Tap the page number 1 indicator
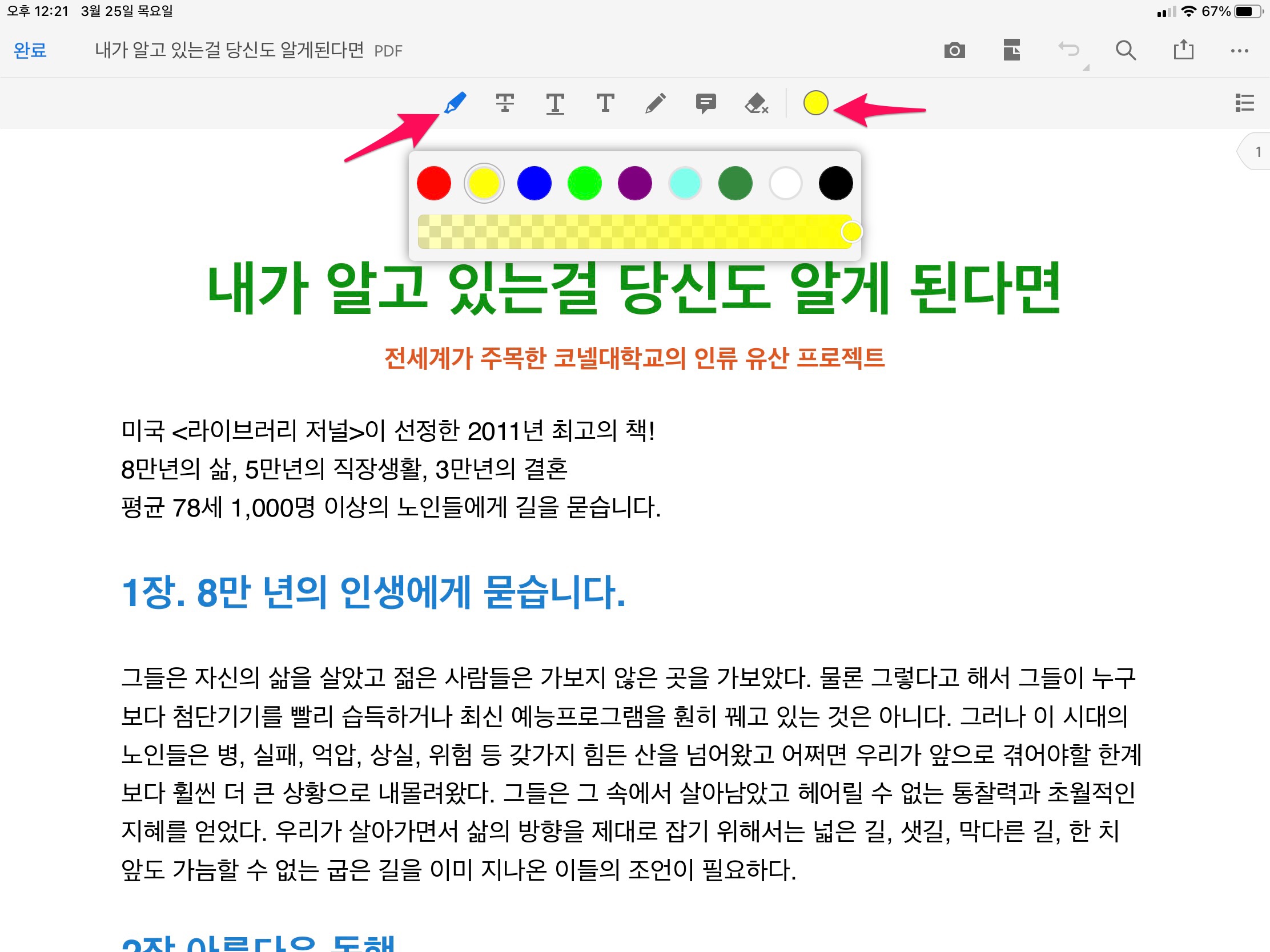Image resolution: width=1270 pixels, height=952 pixels. pos(1257,152)
